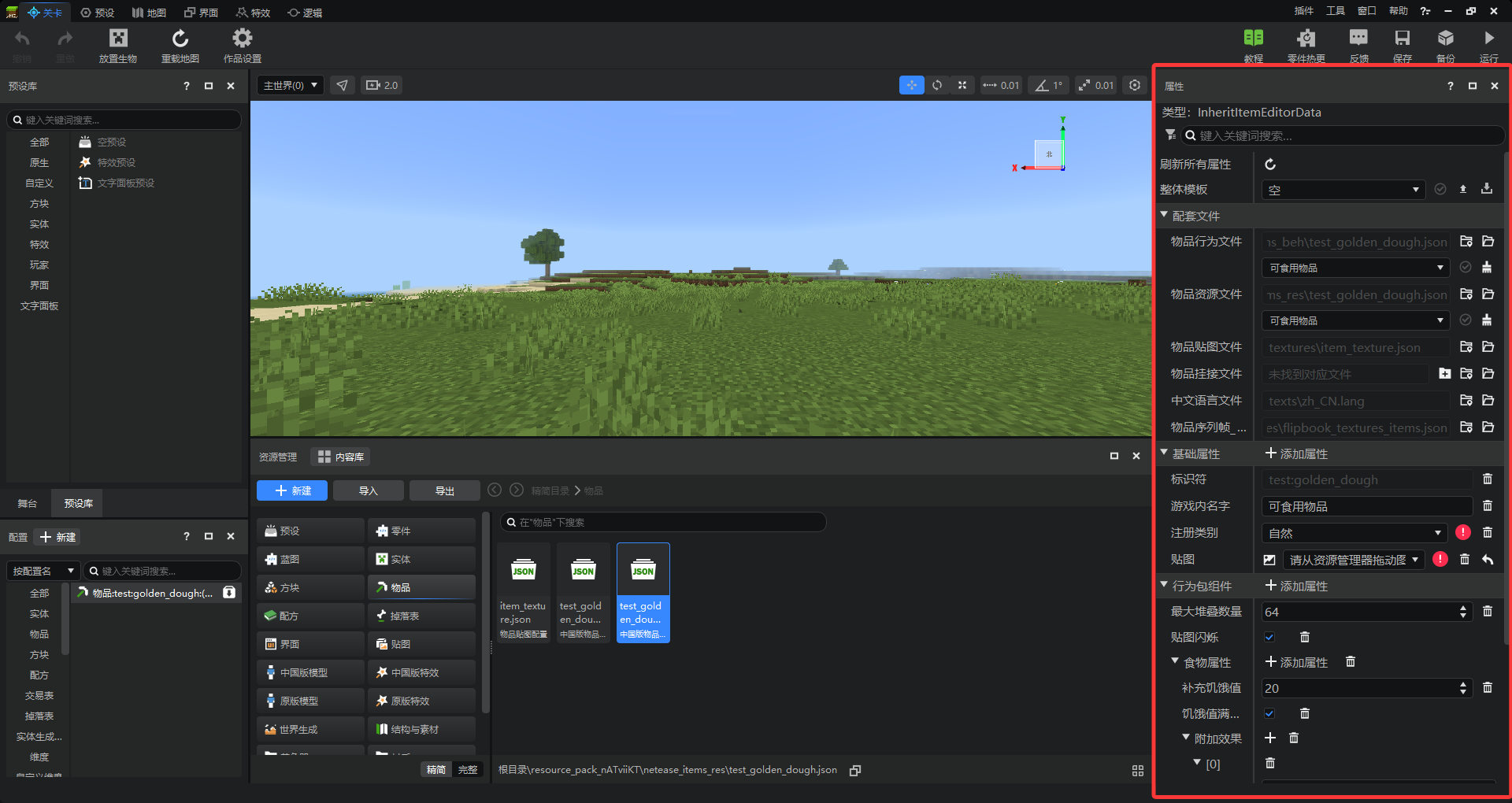Delete the 标识符 property with trash icon
Viewport: 1512px width, 803px height.
[x=1488, y=479]
